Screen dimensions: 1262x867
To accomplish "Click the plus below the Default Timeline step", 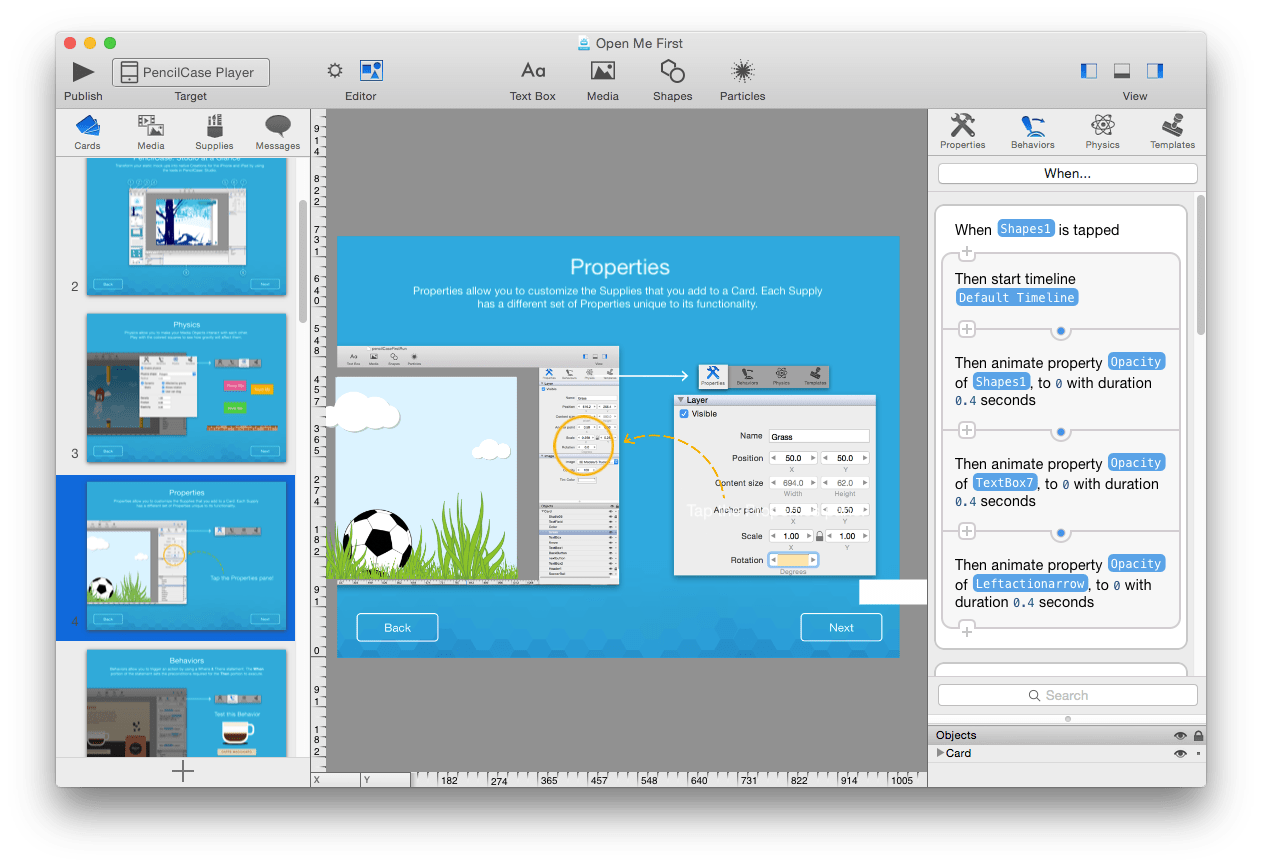I will coord(967,329).
